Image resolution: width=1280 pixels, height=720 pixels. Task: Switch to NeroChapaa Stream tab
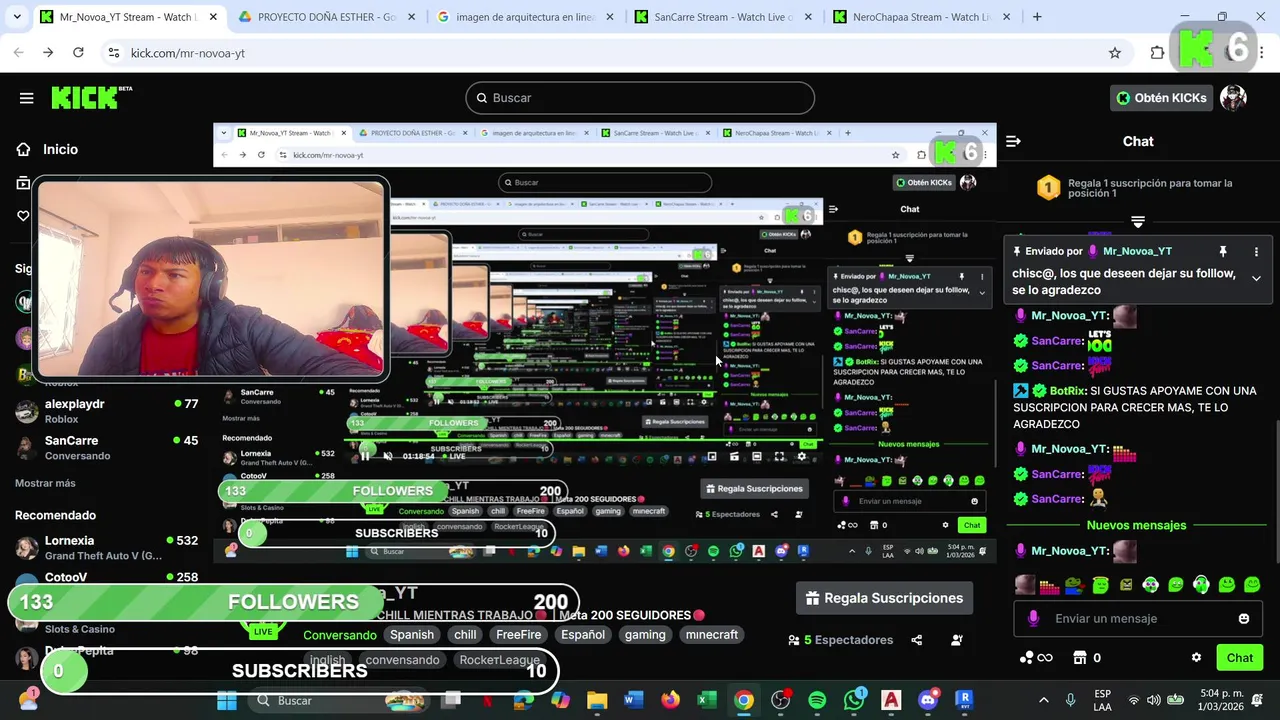[x=920, y=17]
